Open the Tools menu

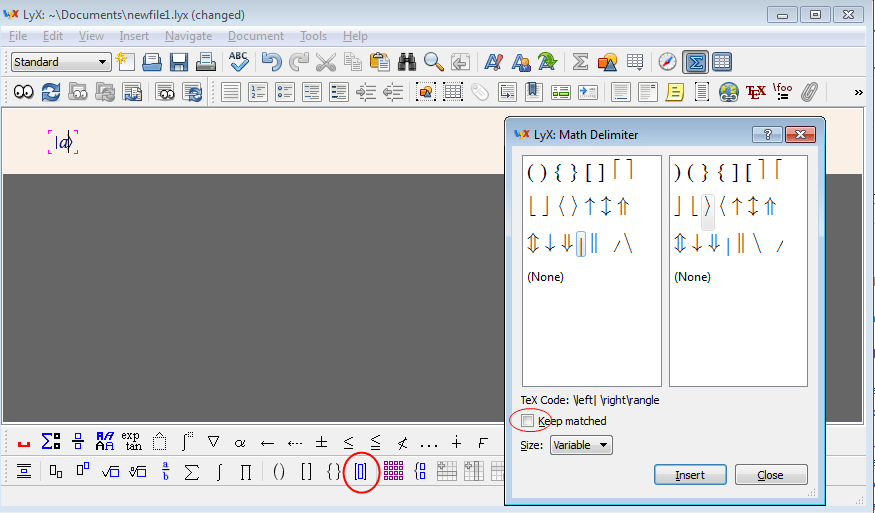[314, 36]
